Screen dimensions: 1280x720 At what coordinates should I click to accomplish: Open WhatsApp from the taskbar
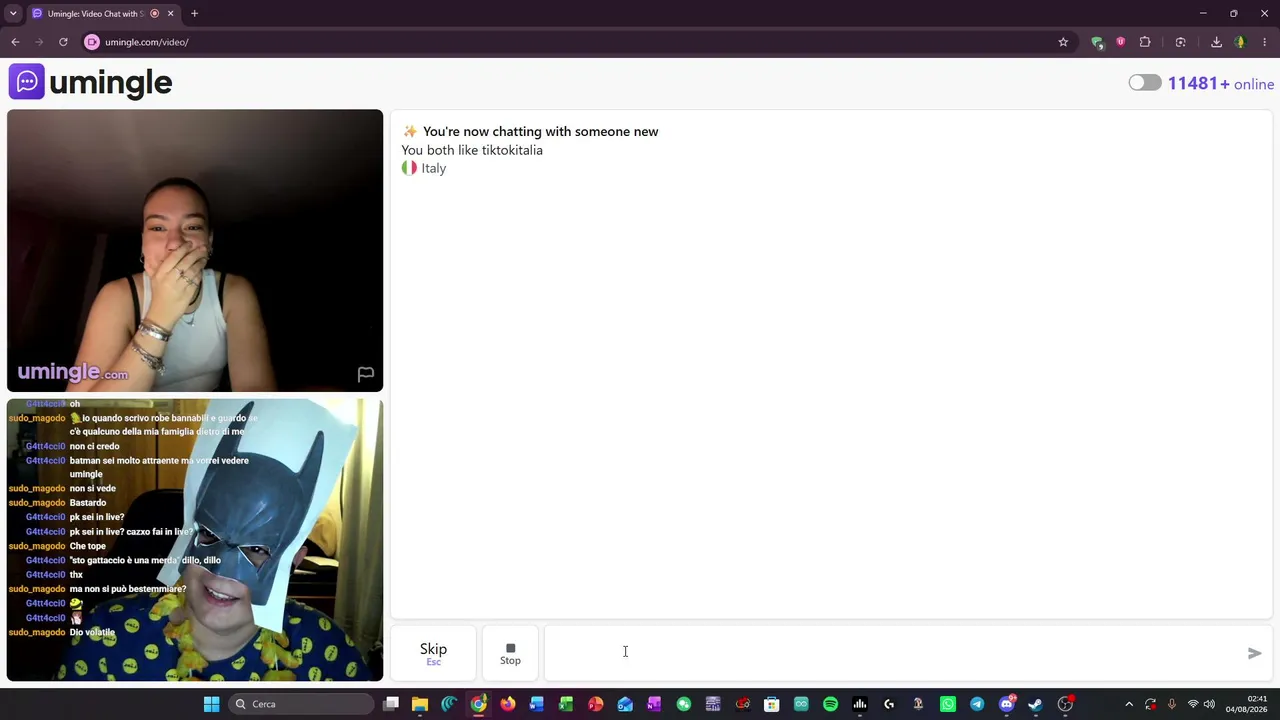(948, 704)
